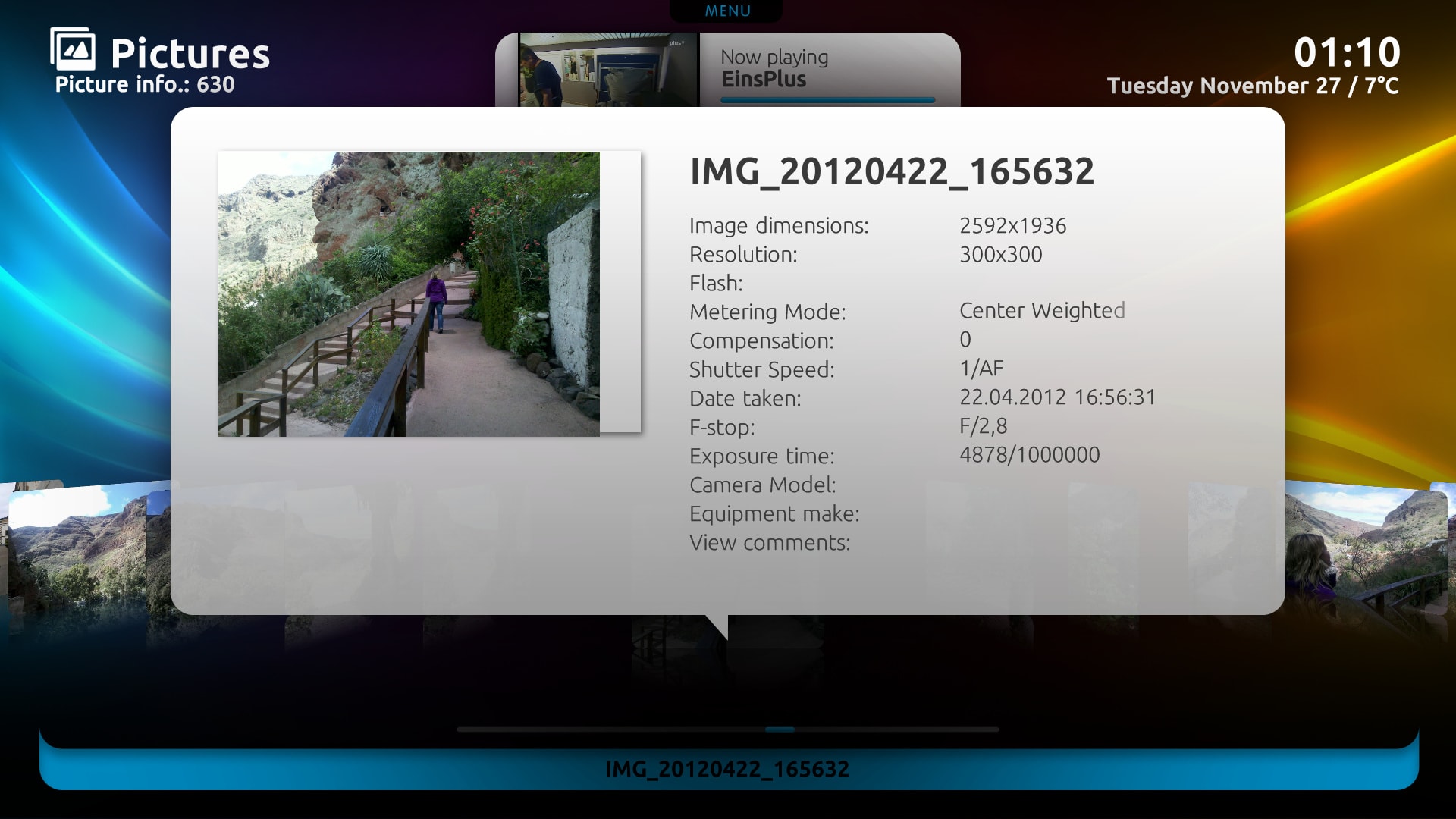The image size is (1456, 819).
Task: Click the F/2,8 f-stop value
Action: [x=983, y=426]
